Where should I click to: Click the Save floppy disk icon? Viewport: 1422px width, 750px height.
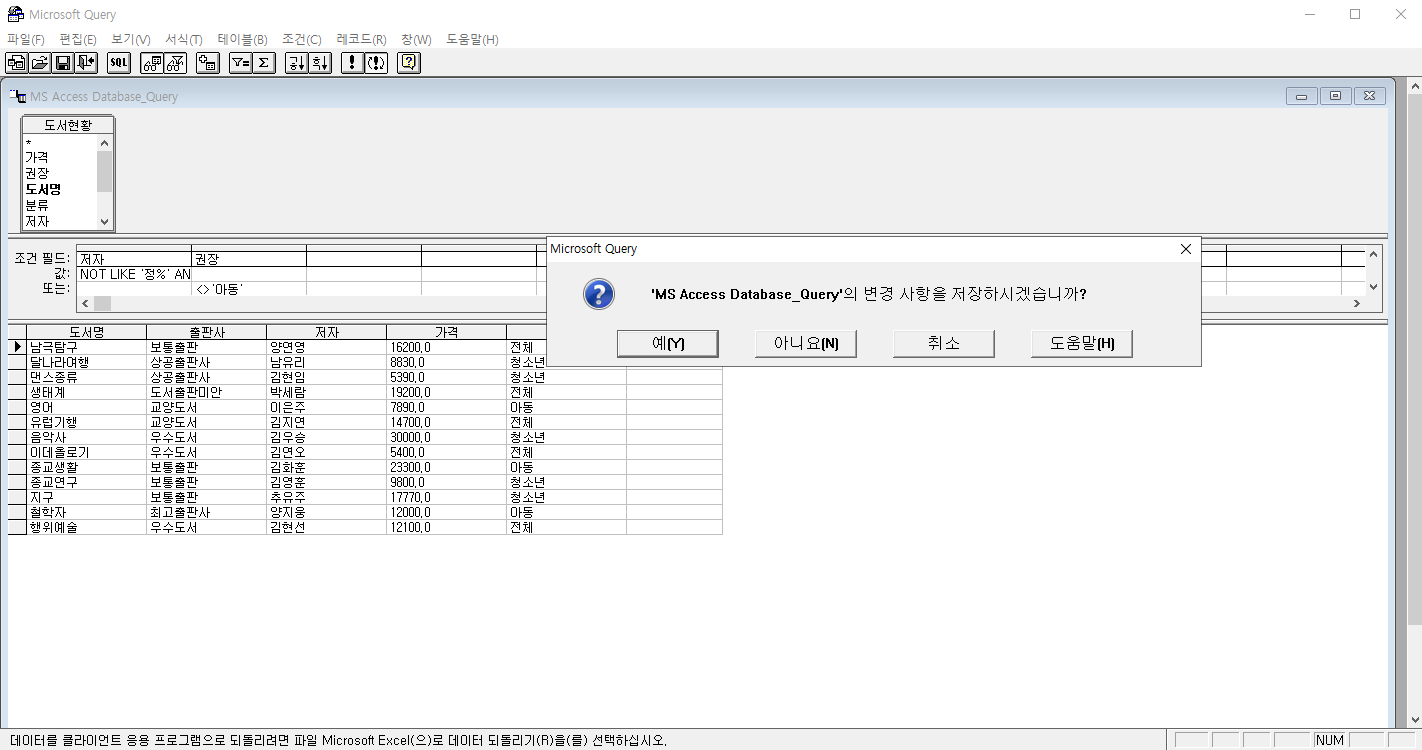point(63,63)
